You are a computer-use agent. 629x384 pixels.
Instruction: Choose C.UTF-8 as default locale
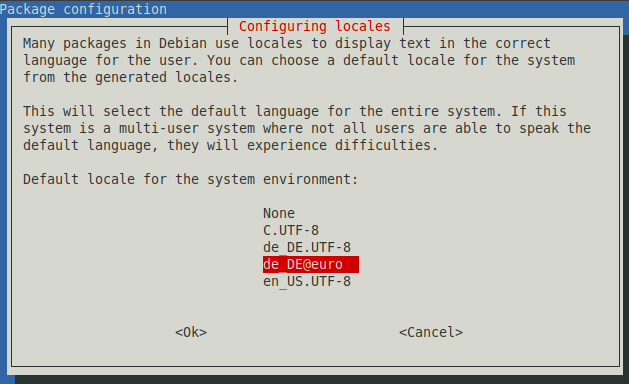click(291, 230)
